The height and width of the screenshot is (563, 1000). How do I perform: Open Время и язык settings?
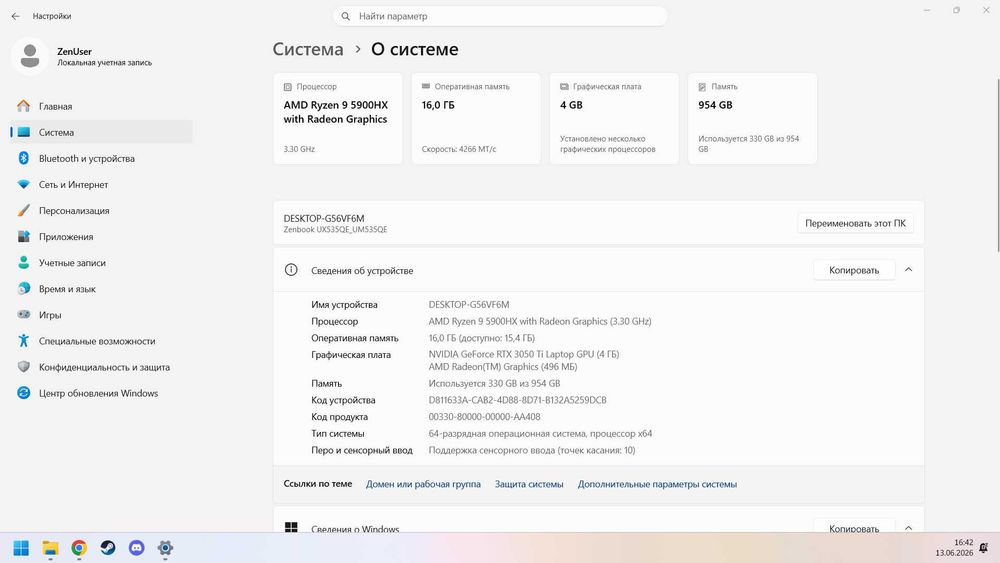click(x=101, y=289)
